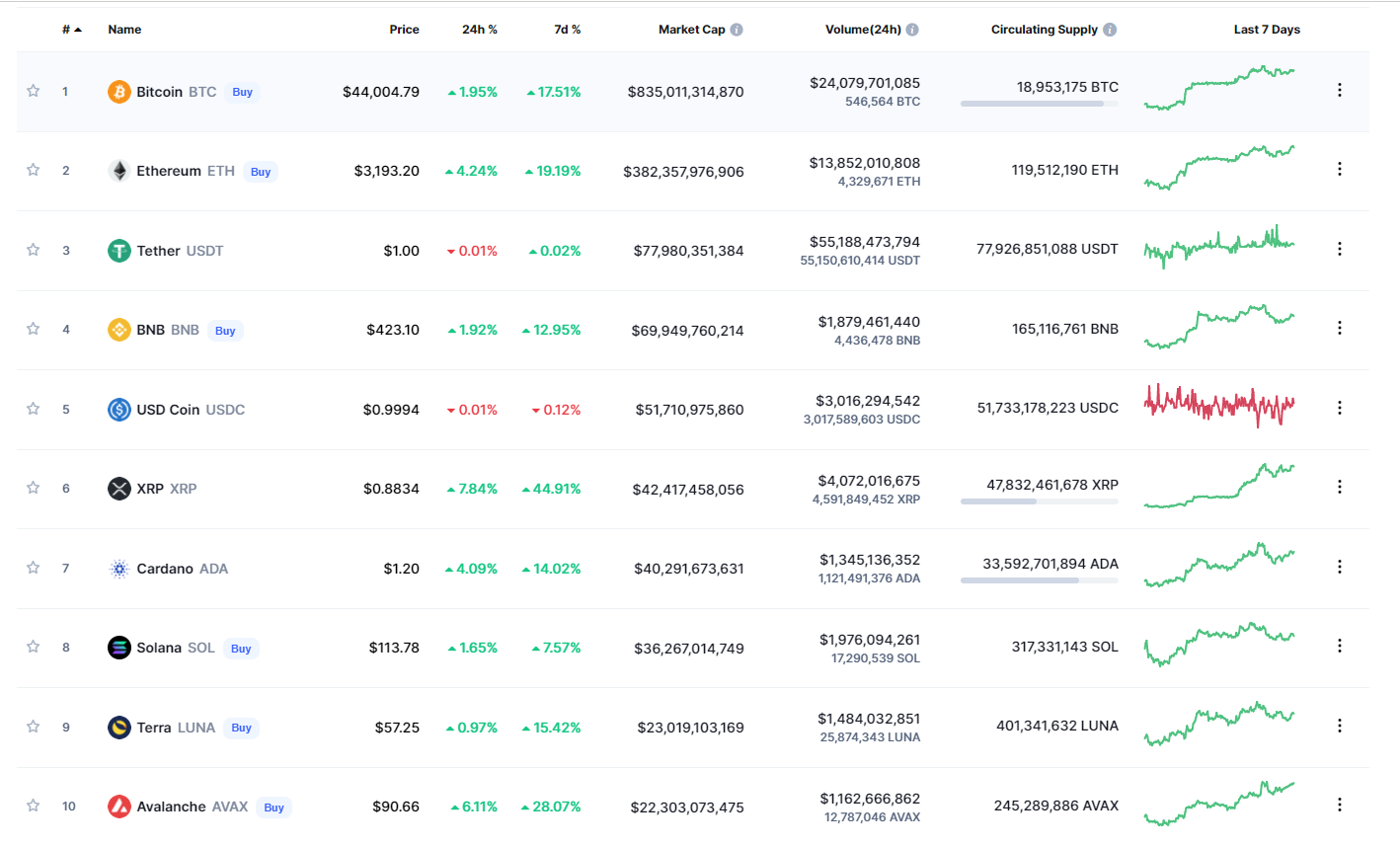Image resolution: width=1400 pixels, height=846 pixels.
Task: Click the XRP logo icon
Action: coord(118,488)
